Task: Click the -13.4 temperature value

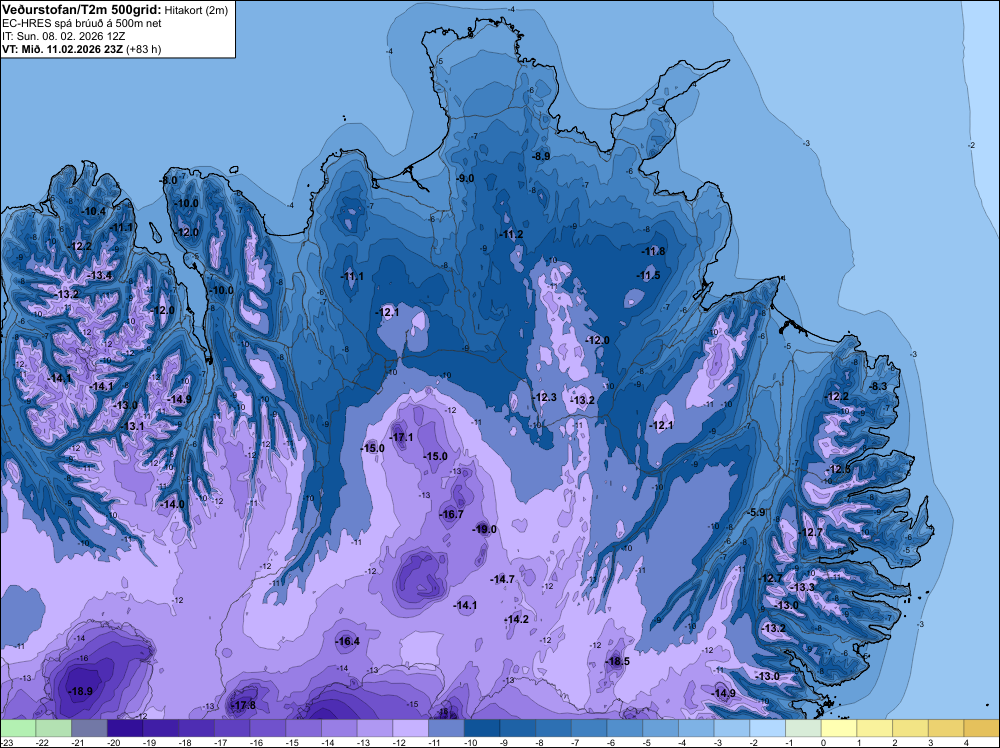Action: [100, 275]
